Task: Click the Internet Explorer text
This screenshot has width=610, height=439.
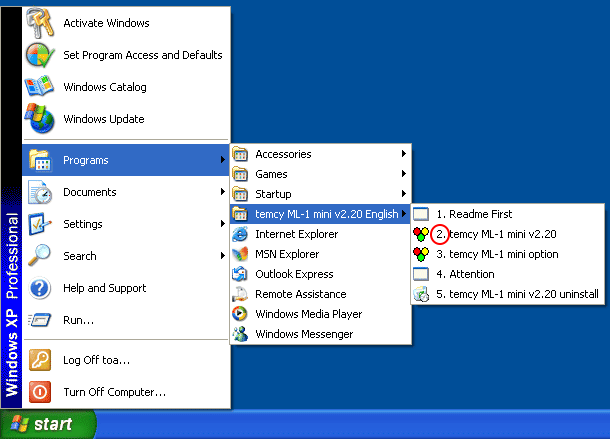Action: coord(296,234)
